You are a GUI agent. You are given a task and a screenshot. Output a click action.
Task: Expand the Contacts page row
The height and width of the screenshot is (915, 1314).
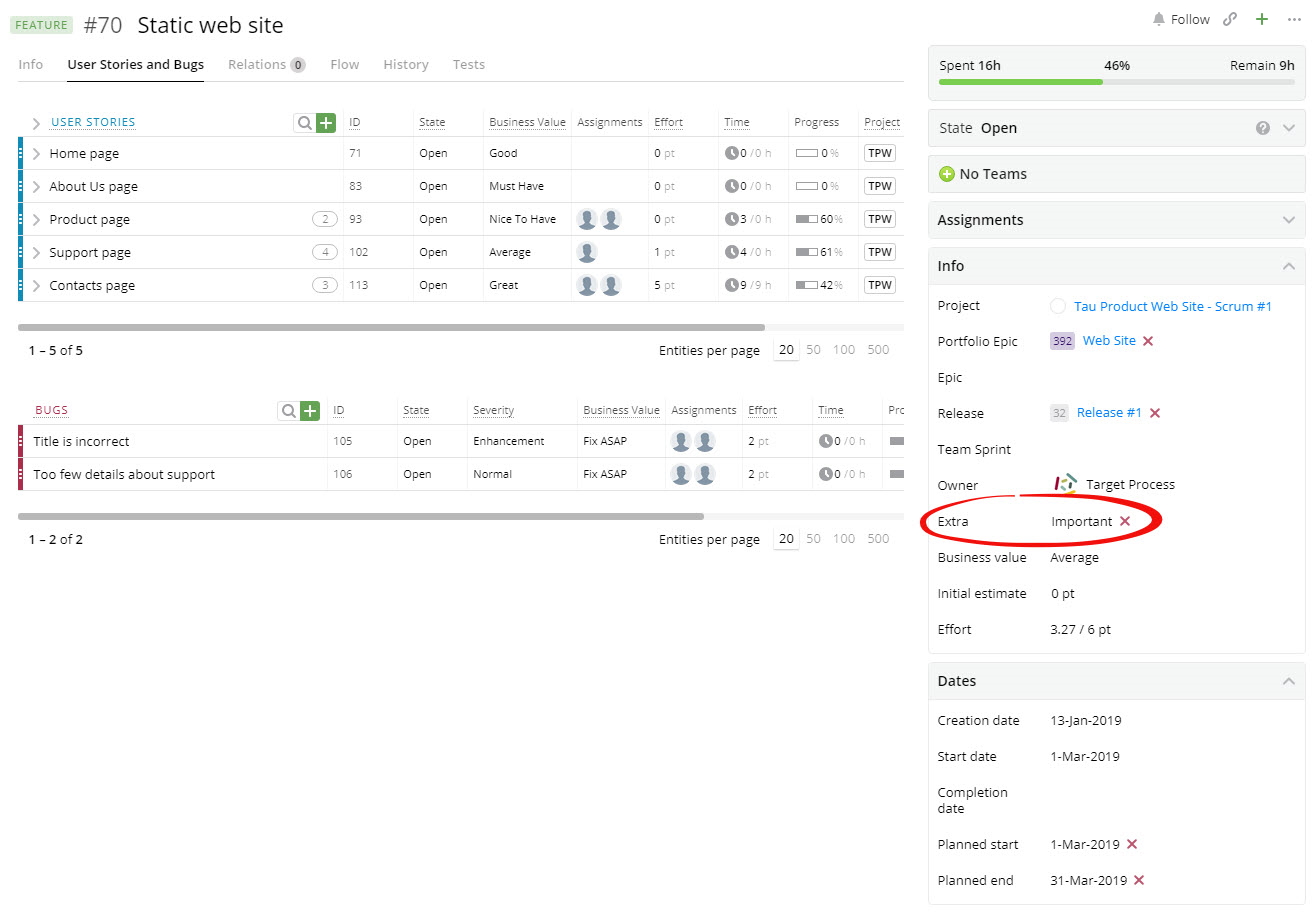[36, 286]
